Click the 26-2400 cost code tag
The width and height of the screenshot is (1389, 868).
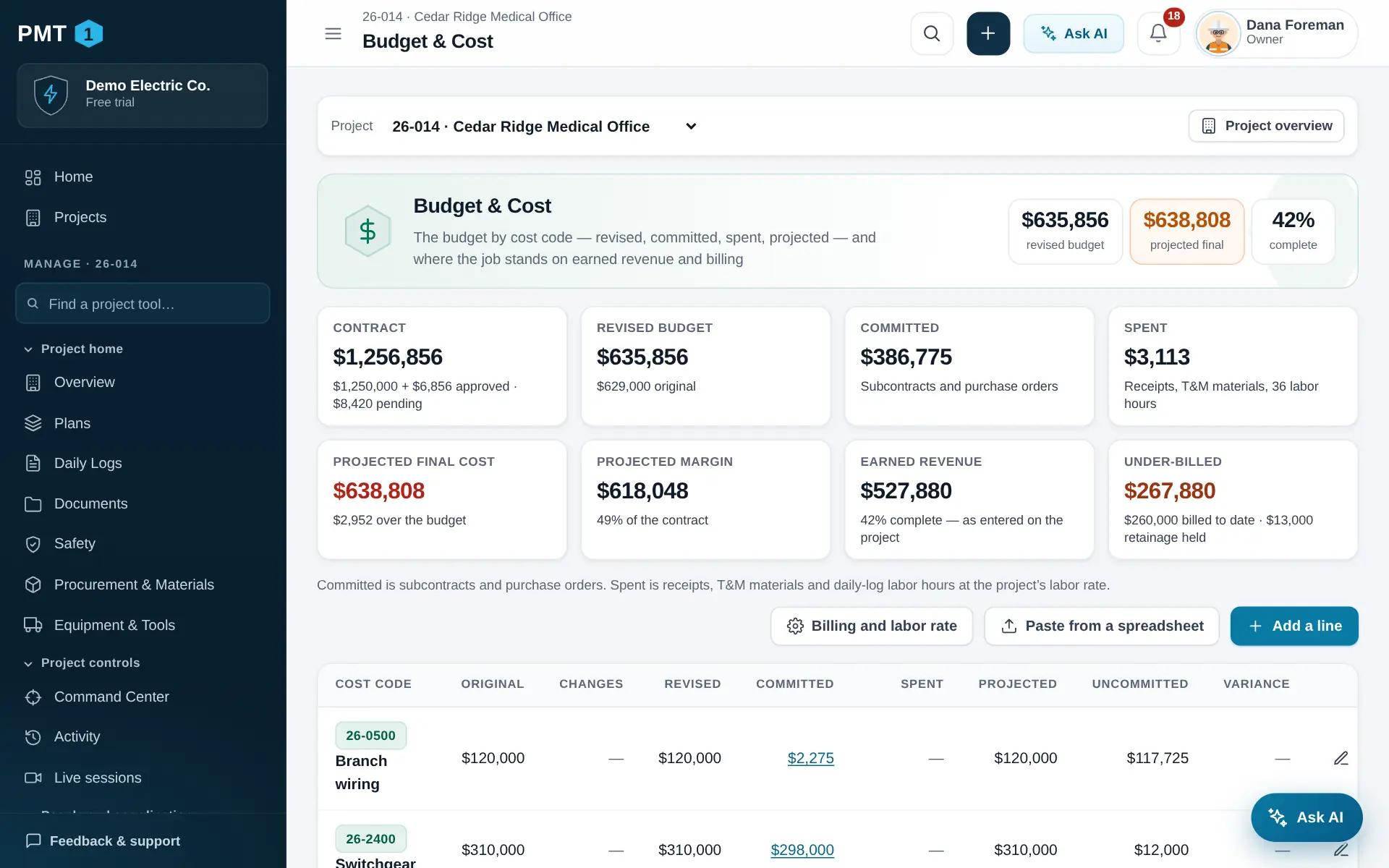370,839
